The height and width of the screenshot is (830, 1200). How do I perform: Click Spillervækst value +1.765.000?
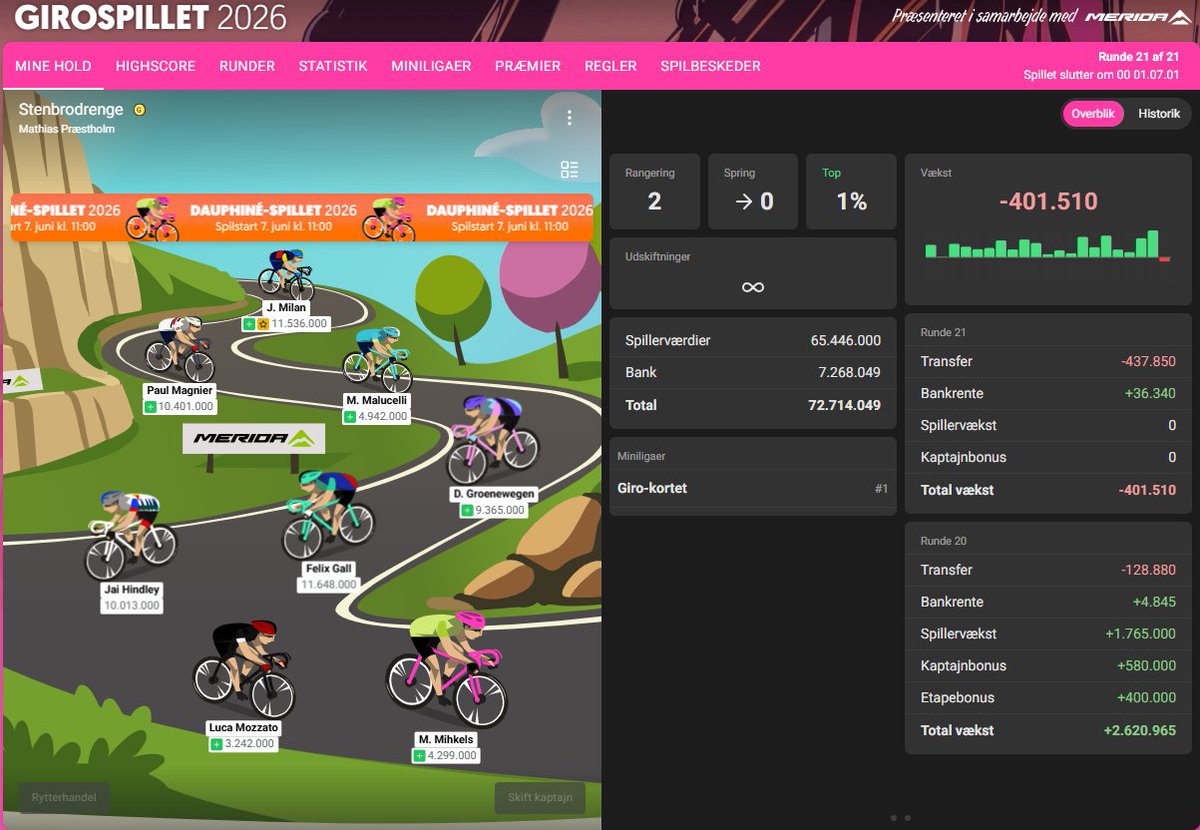pos(1140,634)
